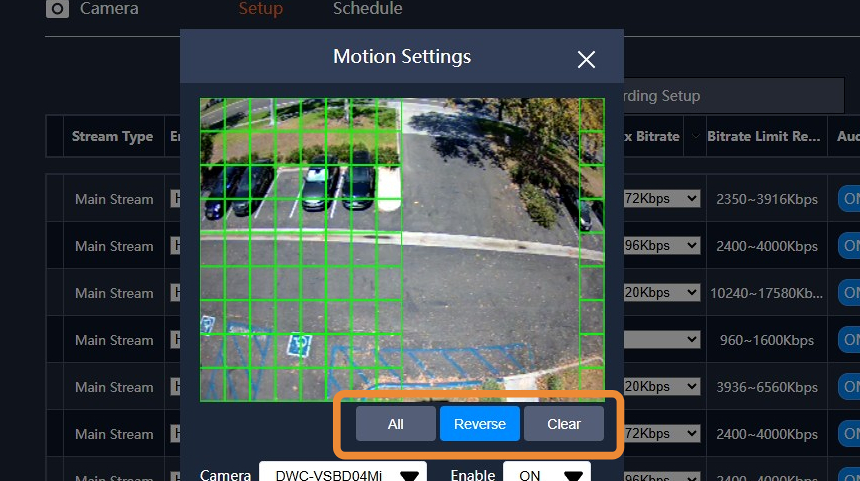Open bitrate dropdown in 960~1600Kbps row

pos(662,339)
